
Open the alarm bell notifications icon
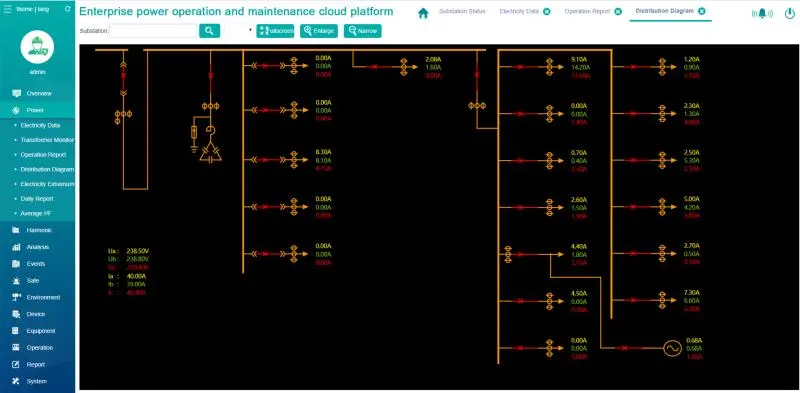[762, 13]
